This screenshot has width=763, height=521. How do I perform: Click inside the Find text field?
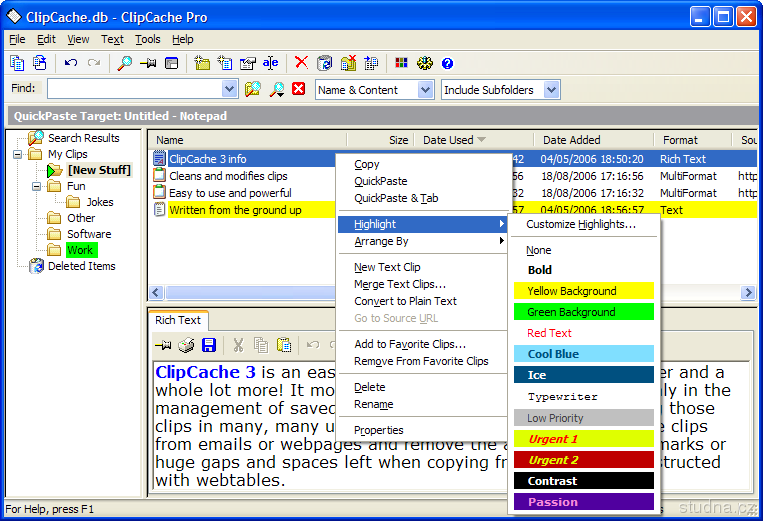(140, 90)
